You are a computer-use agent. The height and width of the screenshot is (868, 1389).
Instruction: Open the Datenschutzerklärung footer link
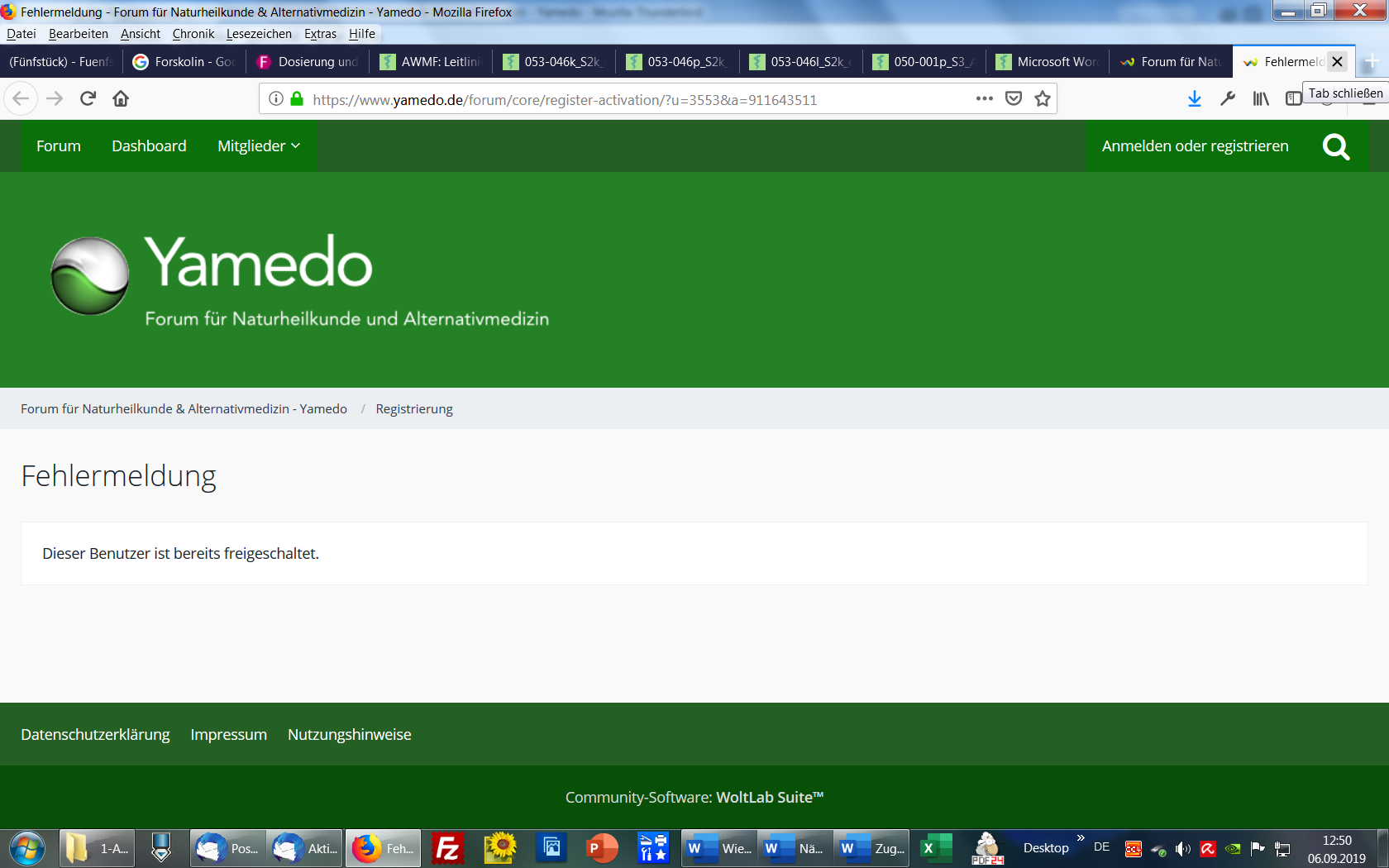pos(95,735)
